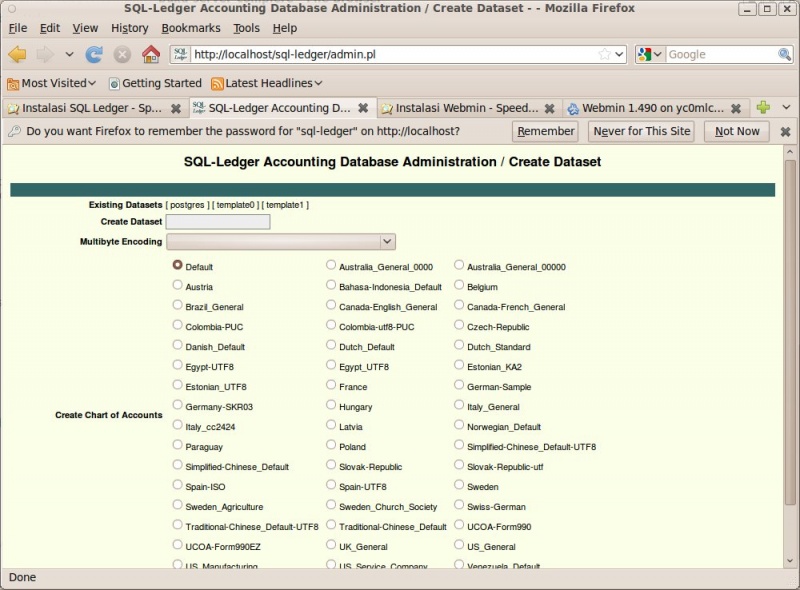Click the Back navigation arrow
Viewport: 800px width, 590px height.
15,54
